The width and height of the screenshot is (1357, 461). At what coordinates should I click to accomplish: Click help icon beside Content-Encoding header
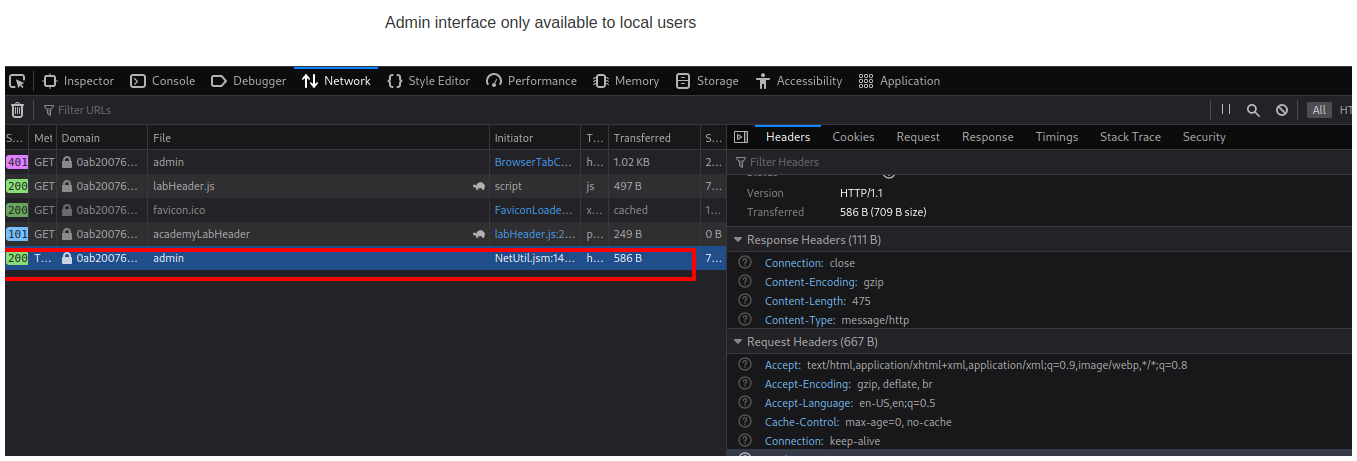click(744, 282)
